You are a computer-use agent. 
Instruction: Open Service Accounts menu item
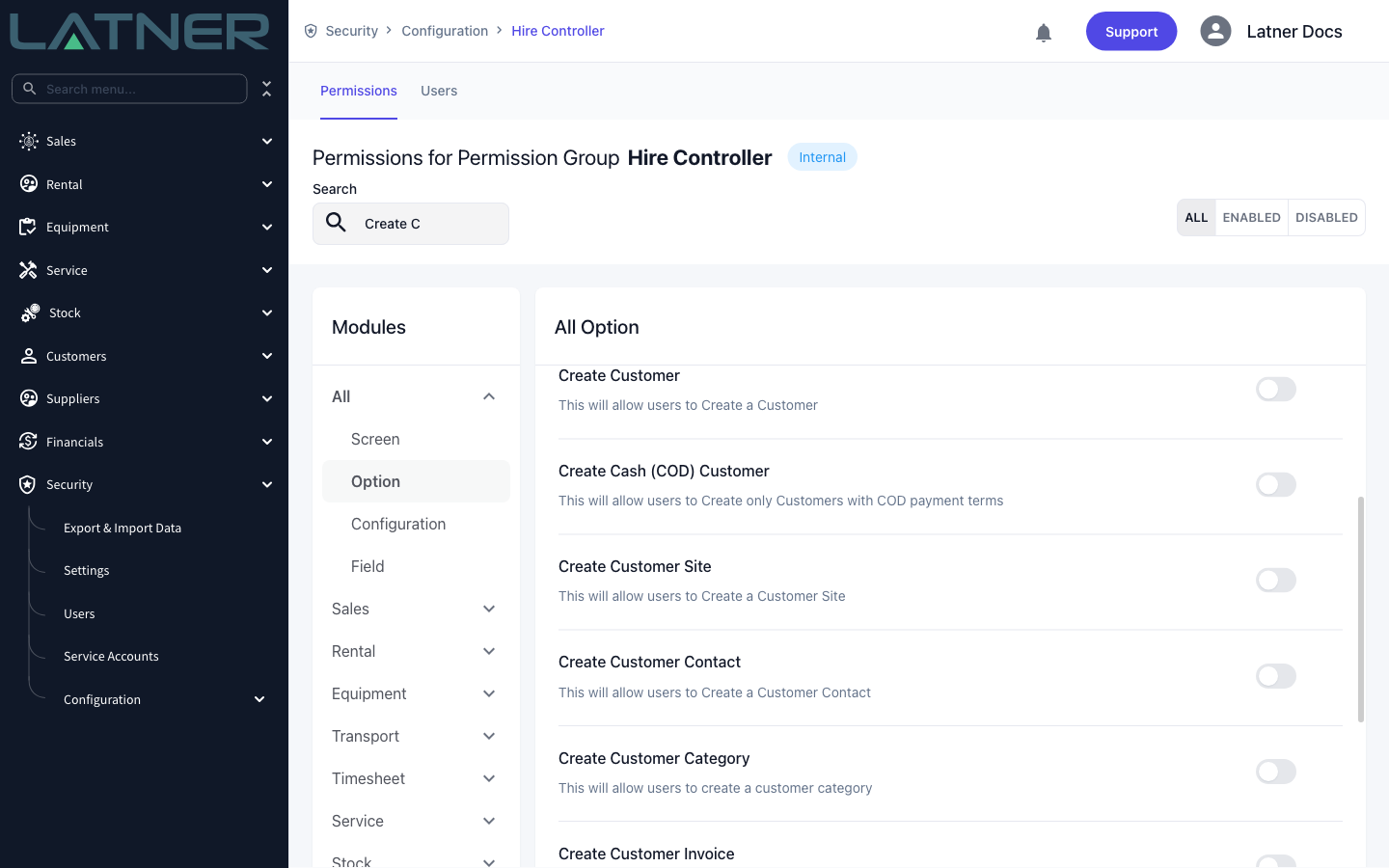point(111,656)
